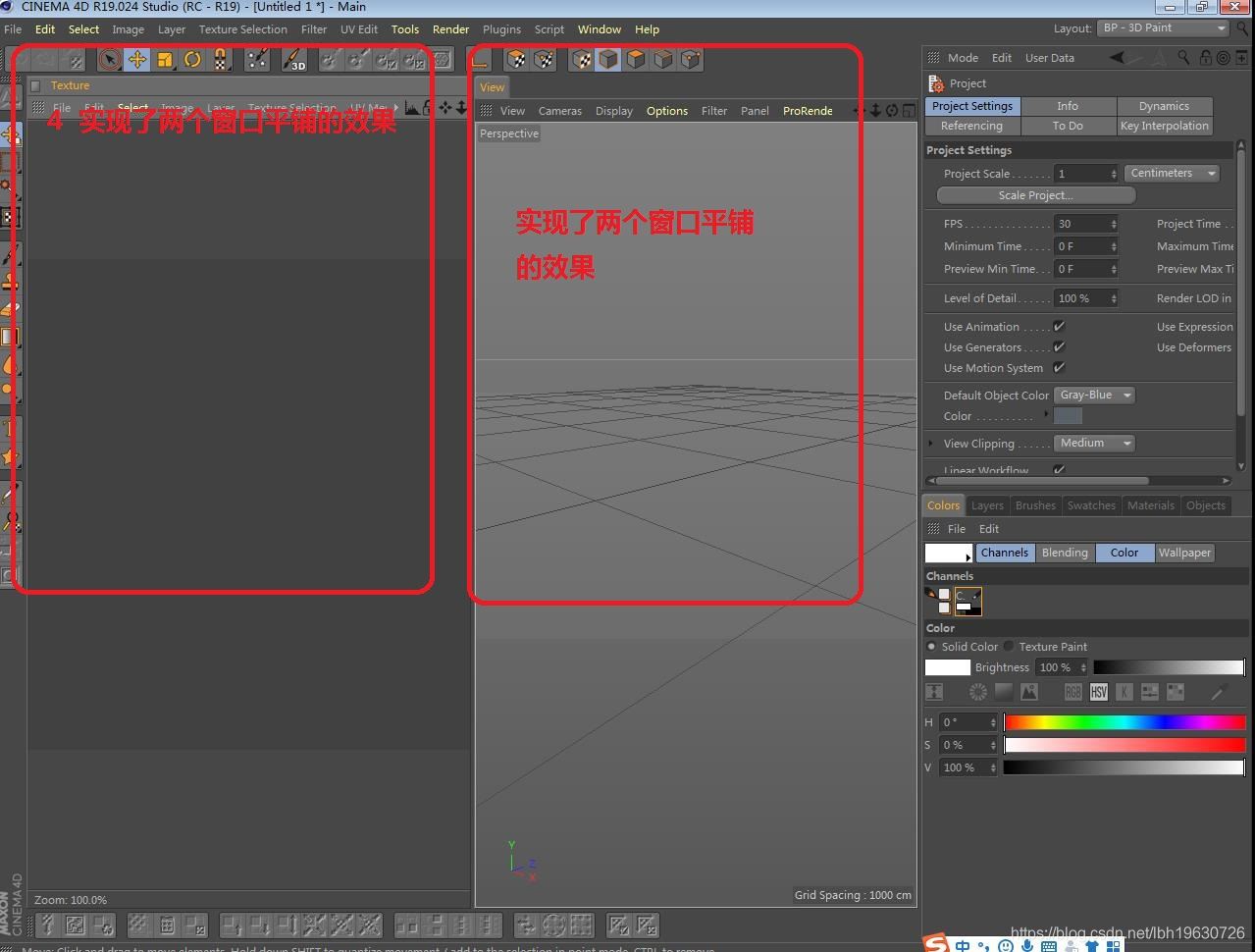The image size is (1255, 952).
Task: Activate the 3D painting brush icon
Action: pyautogui.click(x=294, y=60)
